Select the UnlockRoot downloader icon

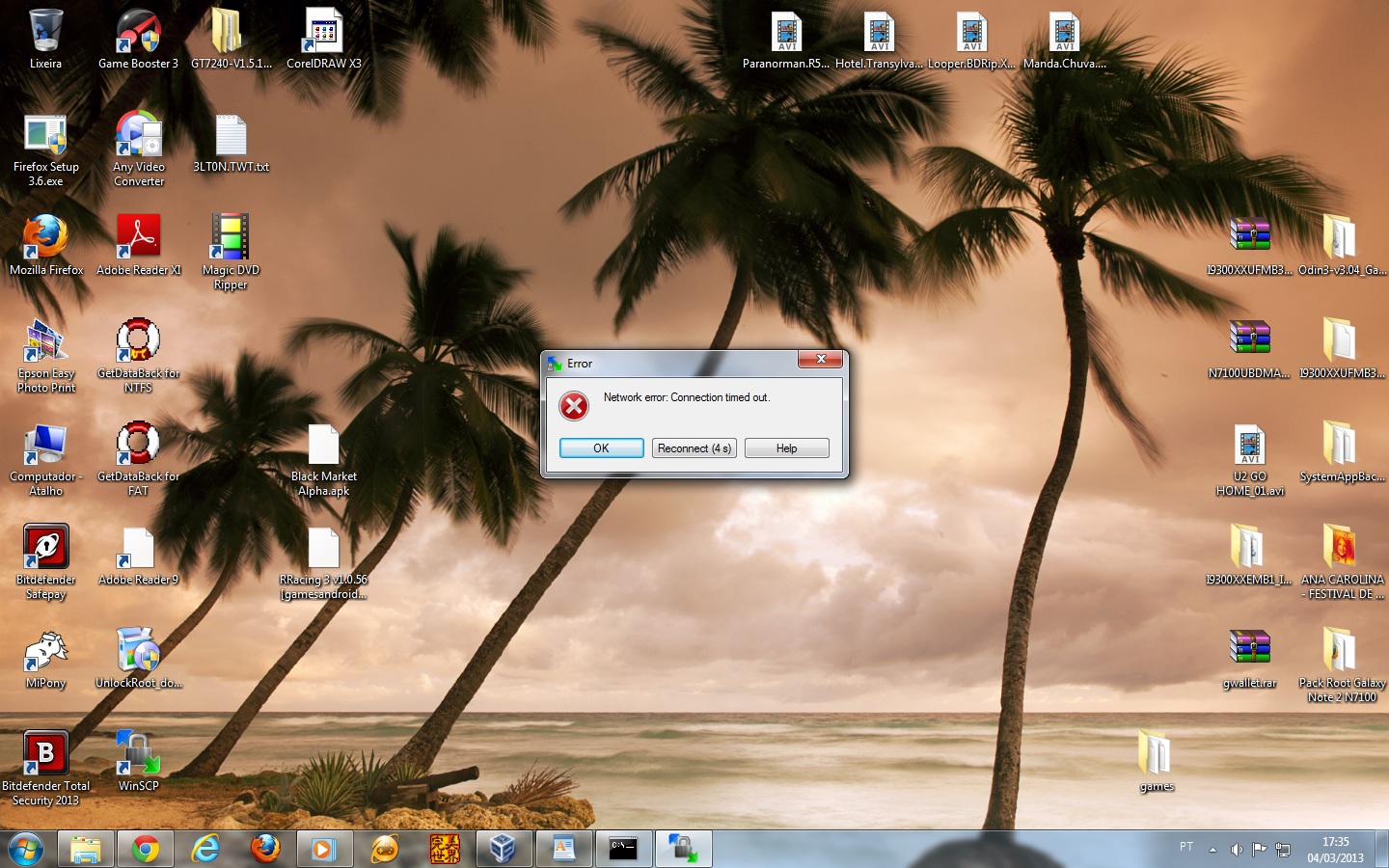(x=138, y=659)
